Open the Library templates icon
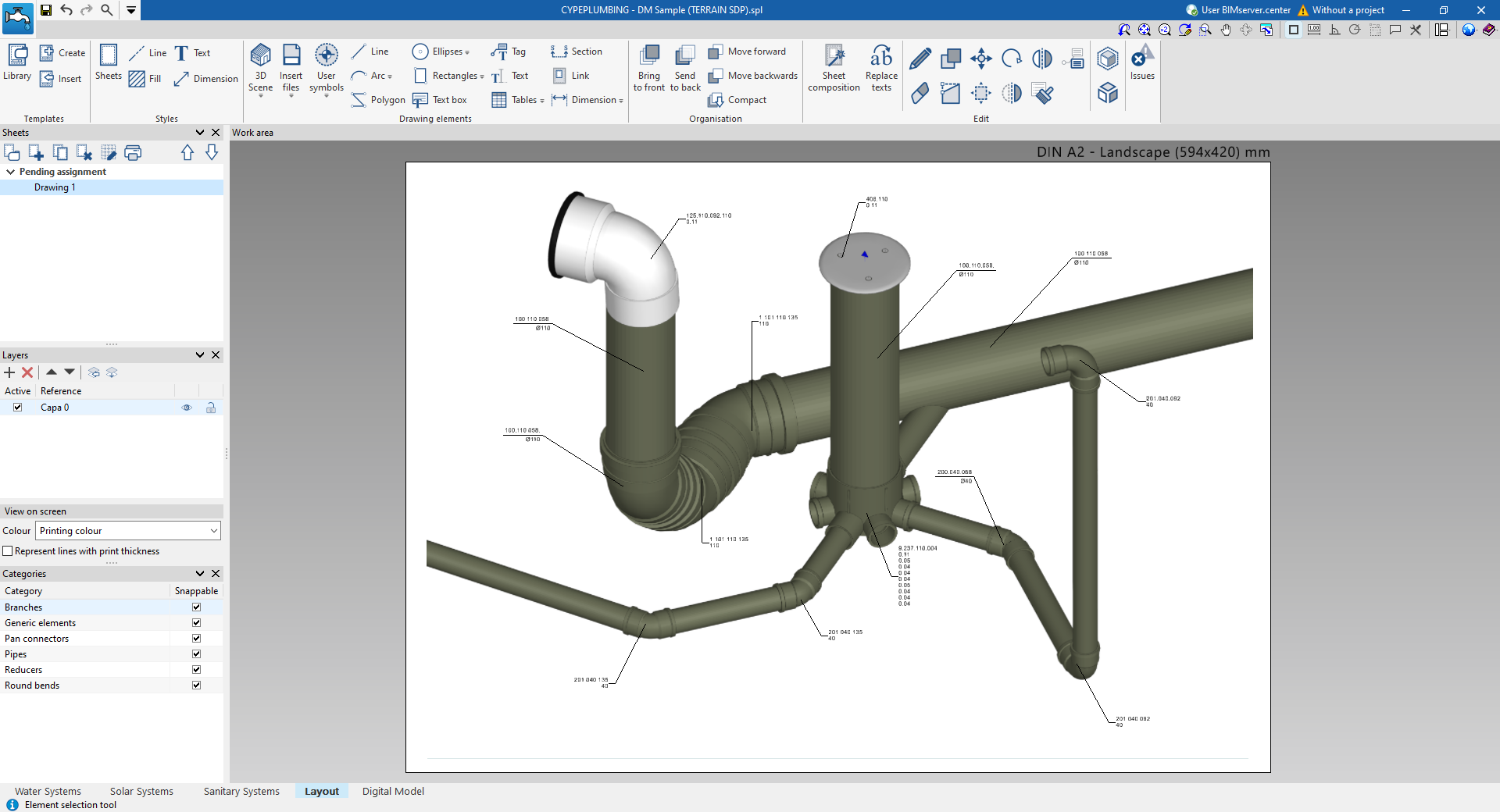The width and height of the screenshot is (1500, 812). coord(17,56)
